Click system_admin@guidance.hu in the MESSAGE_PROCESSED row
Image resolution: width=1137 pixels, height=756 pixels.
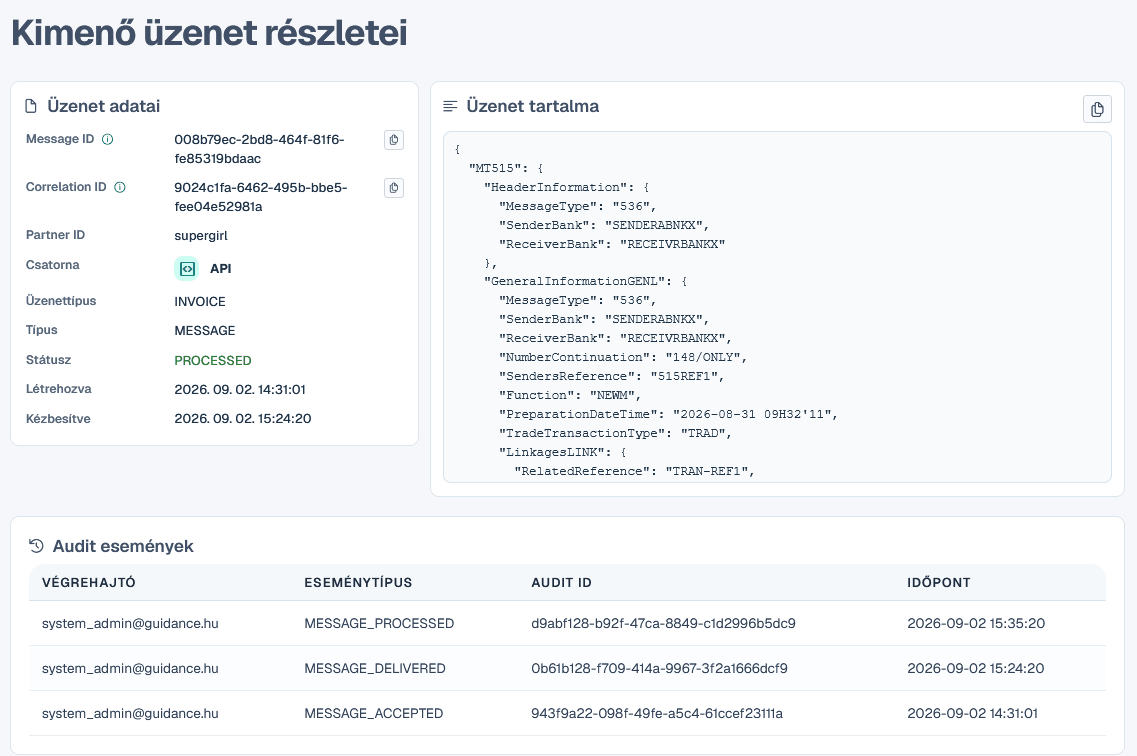(130, 623)
